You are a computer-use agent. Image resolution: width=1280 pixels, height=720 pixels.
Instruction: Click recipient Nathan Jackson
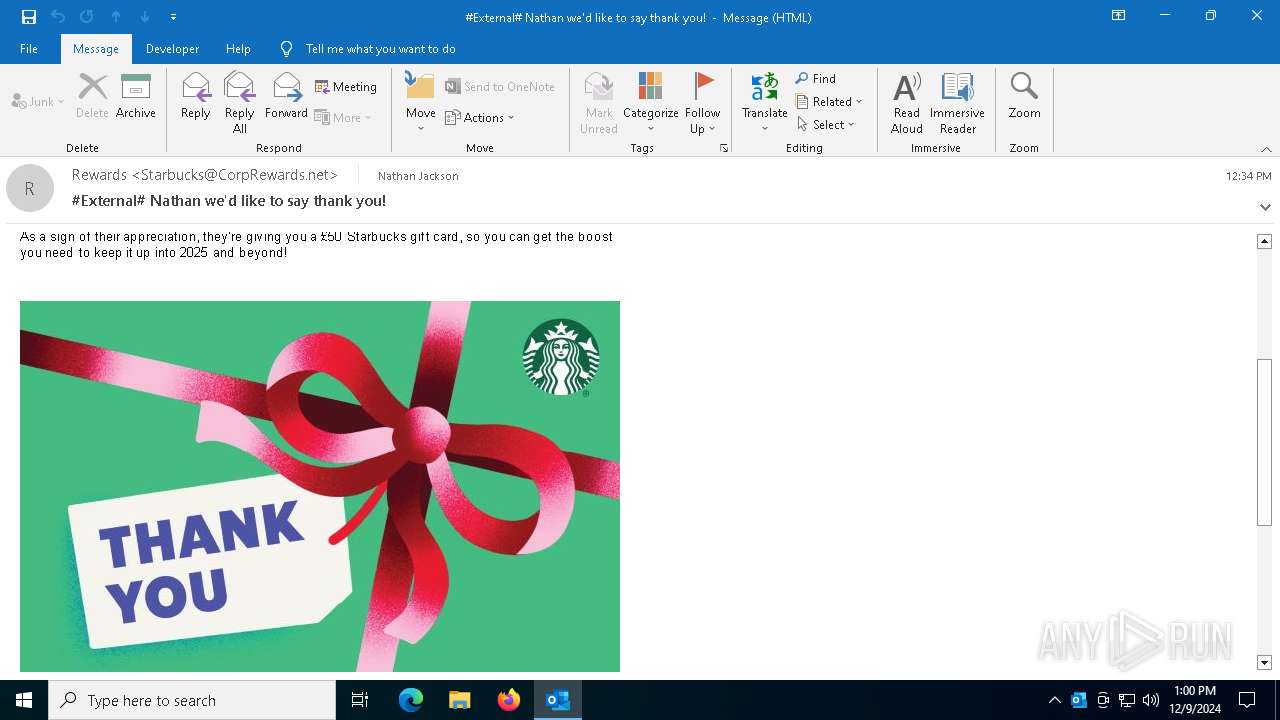coord(418,176)
